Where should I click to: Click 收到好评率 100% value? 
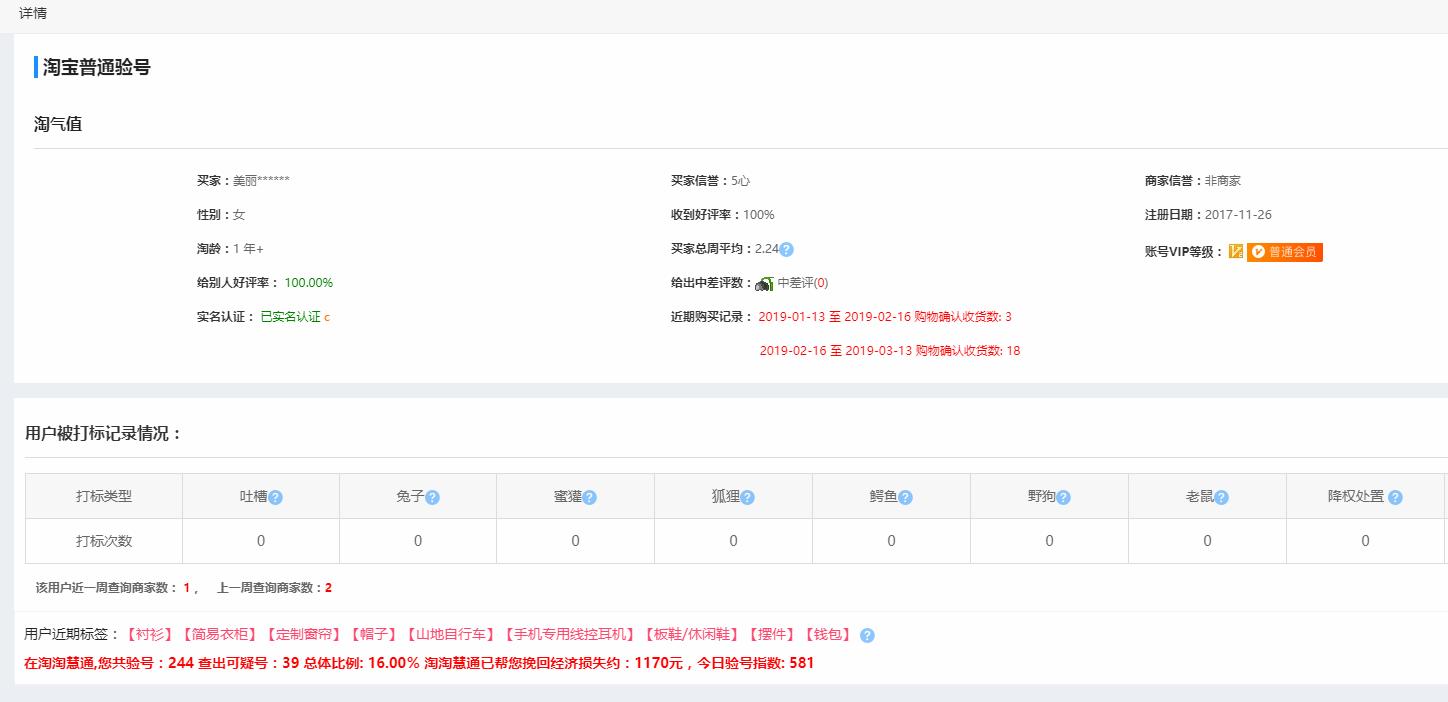point(758,215)
